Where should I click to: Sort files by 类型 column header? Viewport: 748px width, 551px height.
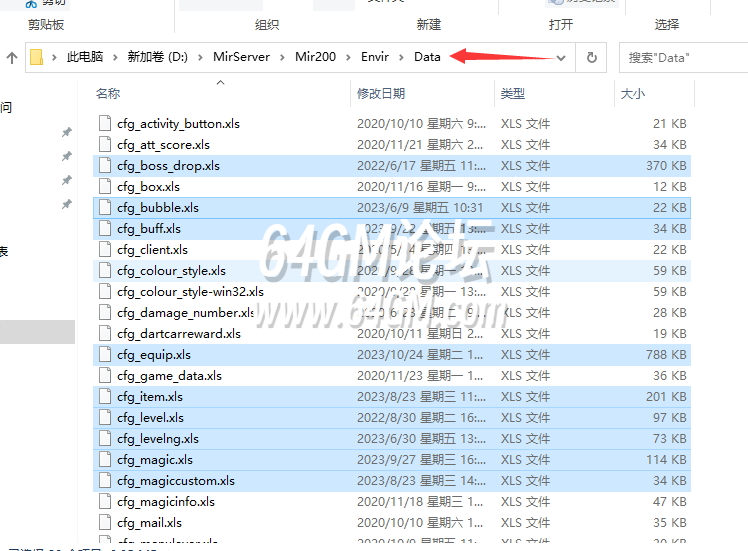[513, 94]
